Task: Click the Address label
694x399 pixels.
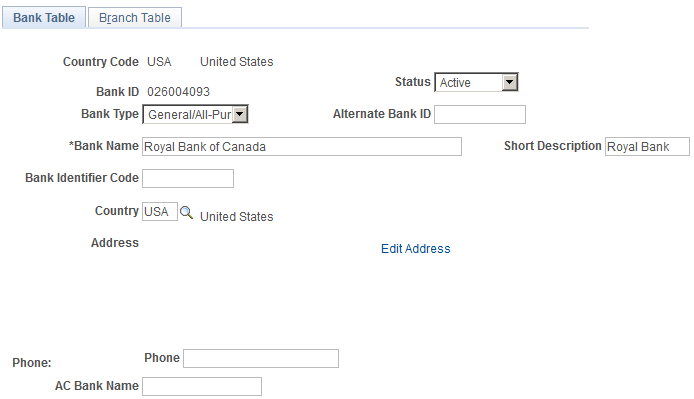Action: point(115,243)
